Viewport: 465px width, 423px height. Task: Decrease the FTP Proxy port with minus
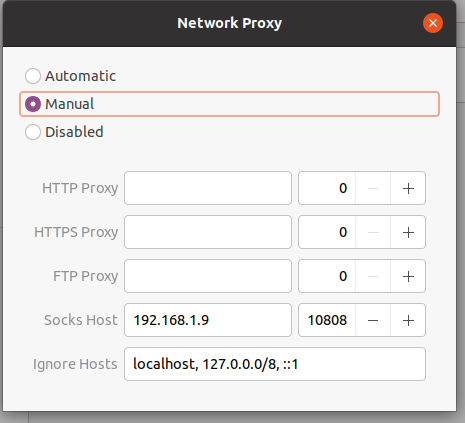click(373, 276)
